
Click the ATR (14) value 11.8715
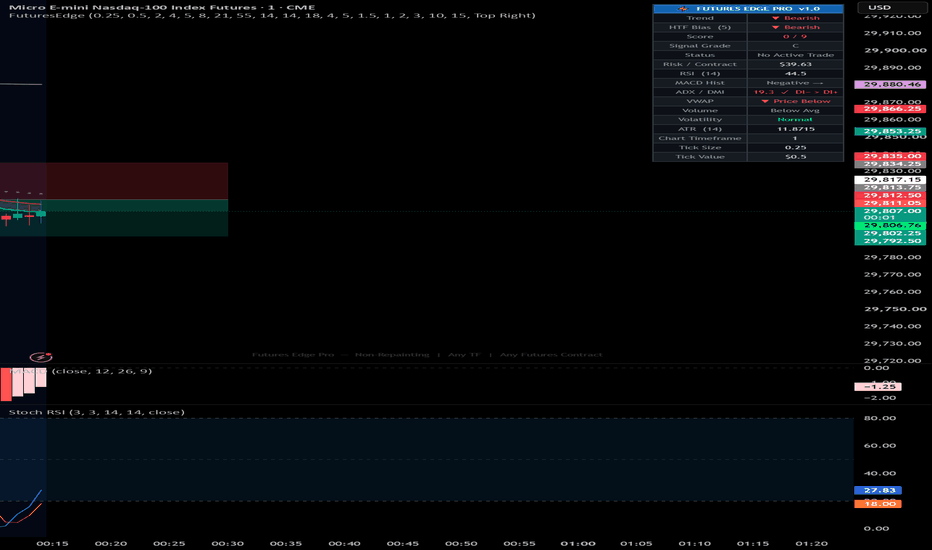795,129
